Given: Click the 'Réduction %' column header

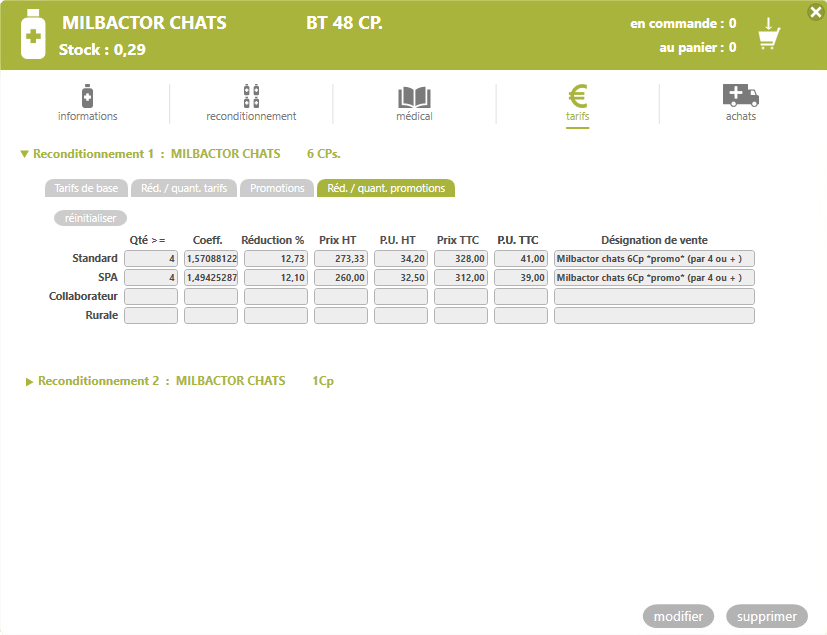Looking at the screenshot, I should tap(273, 240).
